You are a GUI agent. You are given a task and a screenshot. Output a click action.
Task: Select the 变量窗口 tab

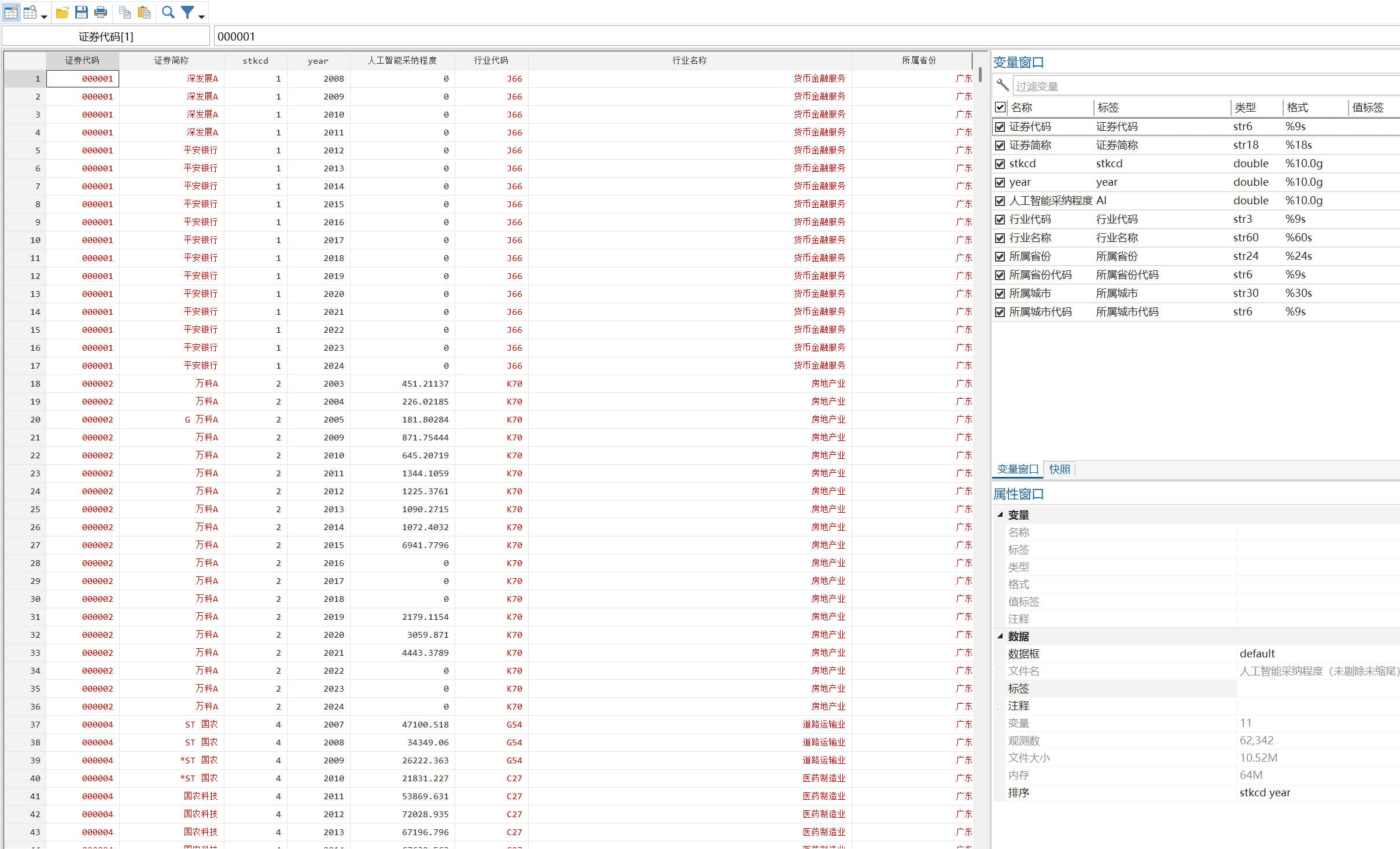[1018, 469]
